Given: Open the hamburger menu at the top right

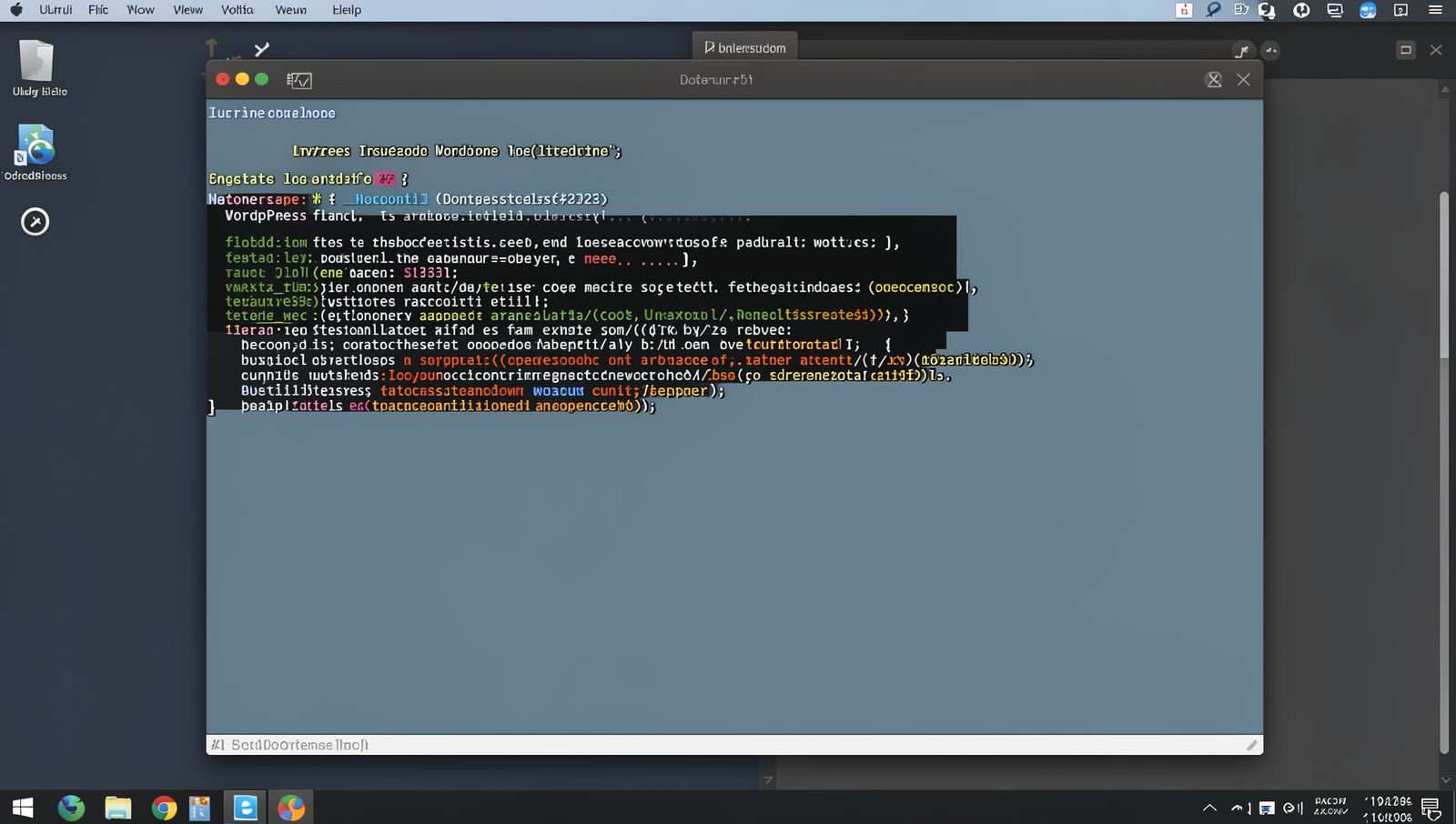Looking at the screenshot, I should 1435,10.
